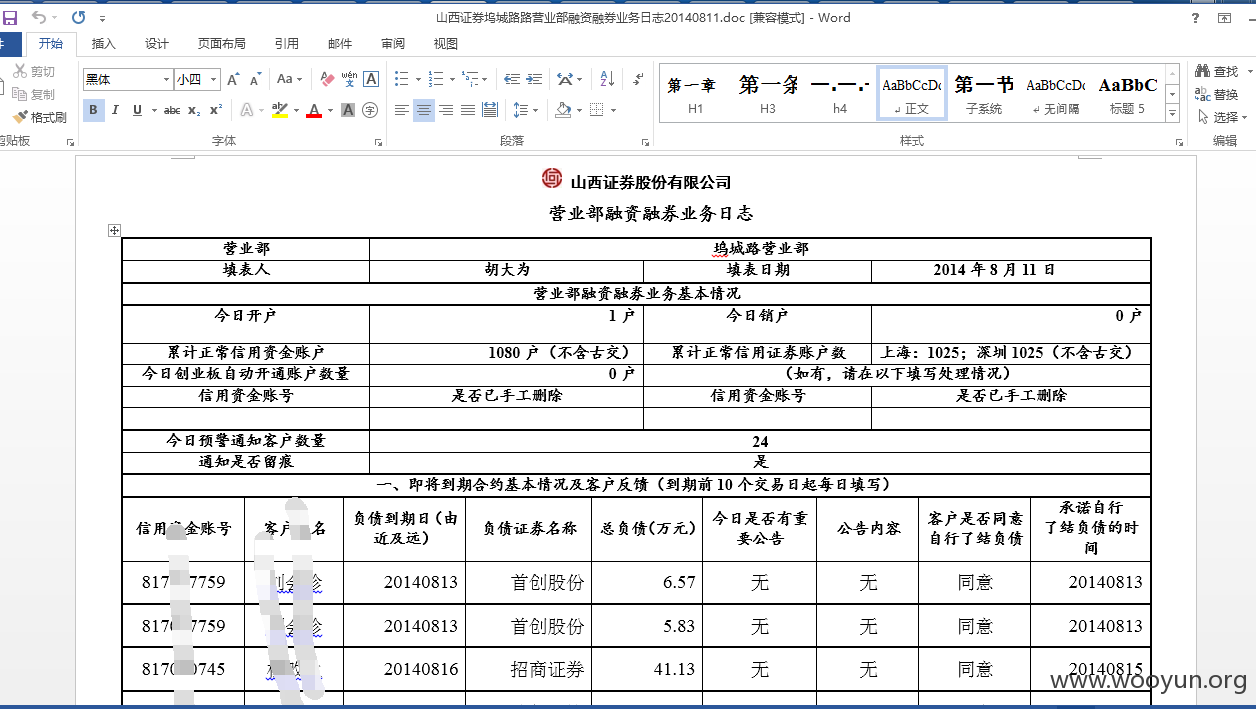Expand the multilevel list dropdown

coord(485,79)
